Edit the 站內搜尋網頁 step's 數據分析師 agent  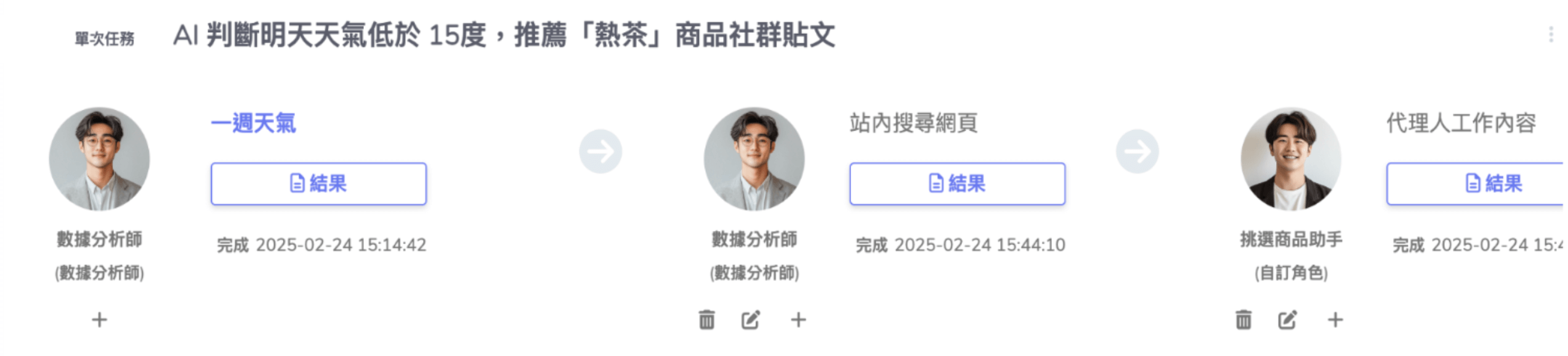tap(750, 320)
